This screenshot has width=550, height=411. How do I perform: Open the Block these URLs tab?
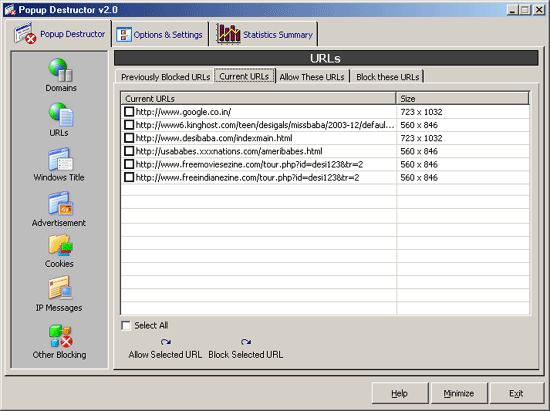388,77
